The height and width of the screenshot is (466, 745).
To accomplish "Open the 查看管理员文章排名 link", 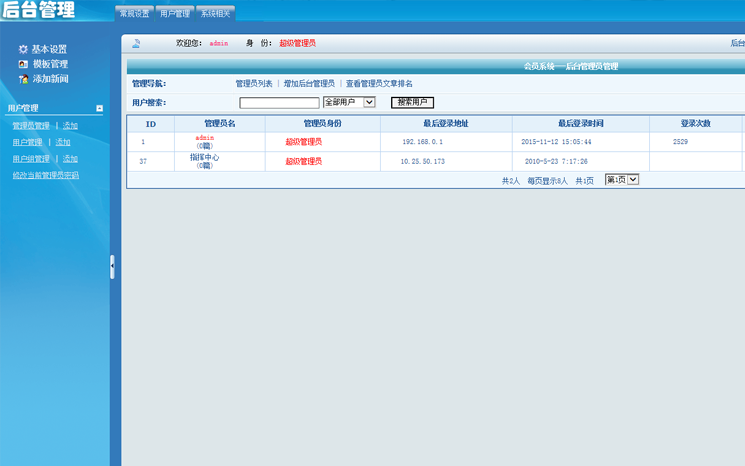I will point(379,84).
